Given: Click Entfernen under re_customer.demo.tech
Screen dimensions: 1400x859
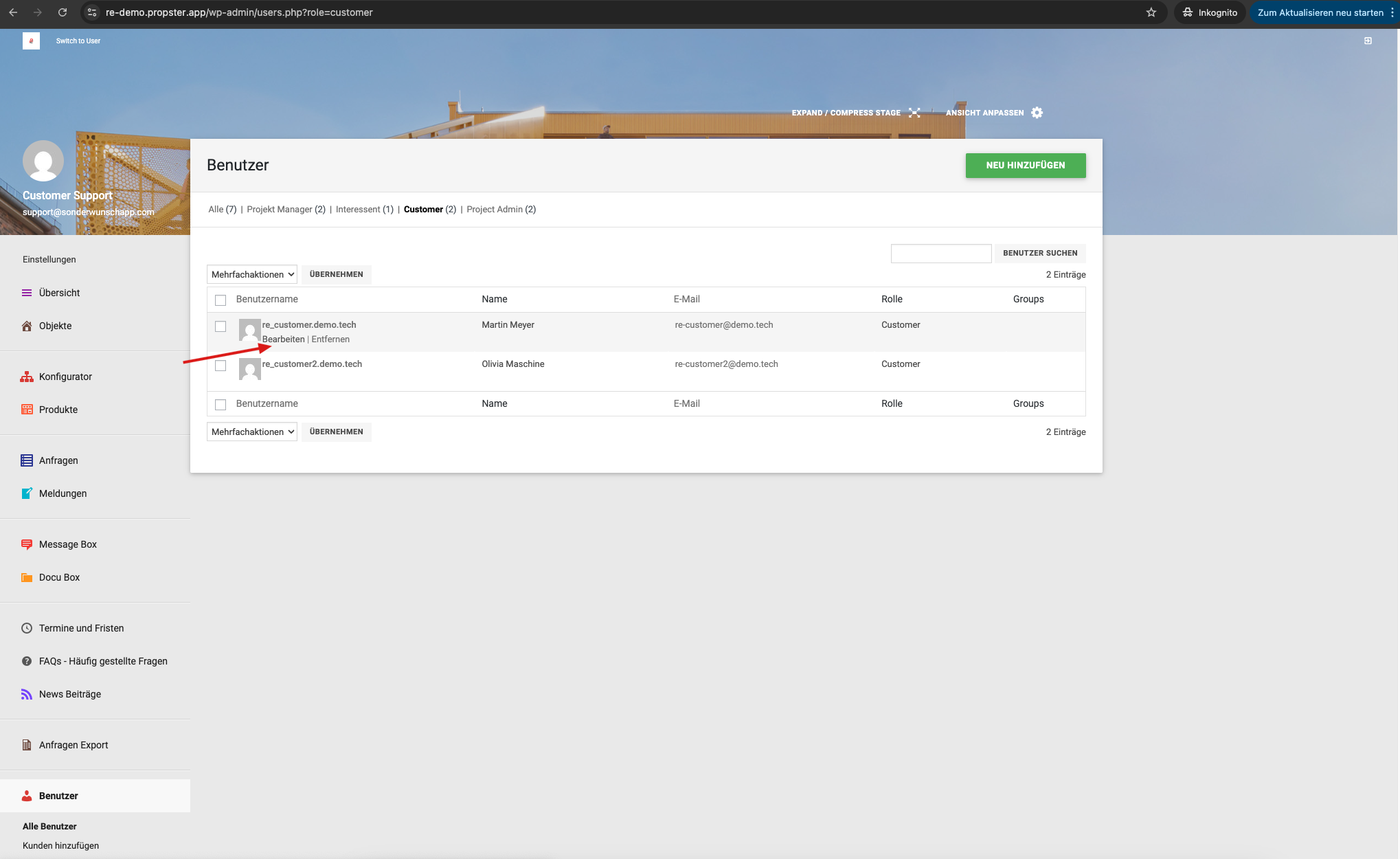Looking at the screenshot, I should click(x=330, y=339).
